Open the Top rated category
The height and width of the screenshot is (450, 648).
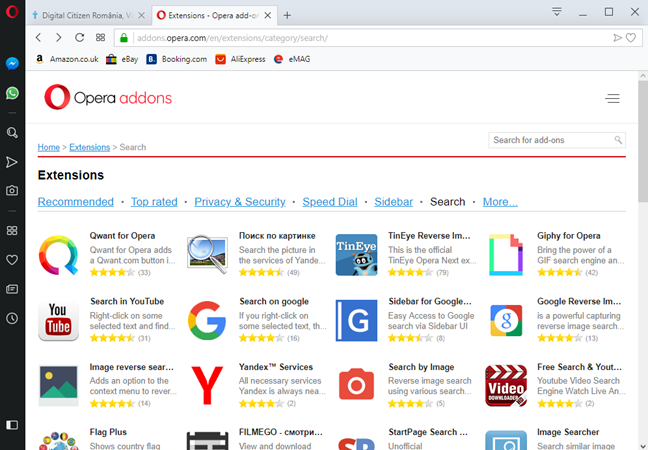point(154,202)
